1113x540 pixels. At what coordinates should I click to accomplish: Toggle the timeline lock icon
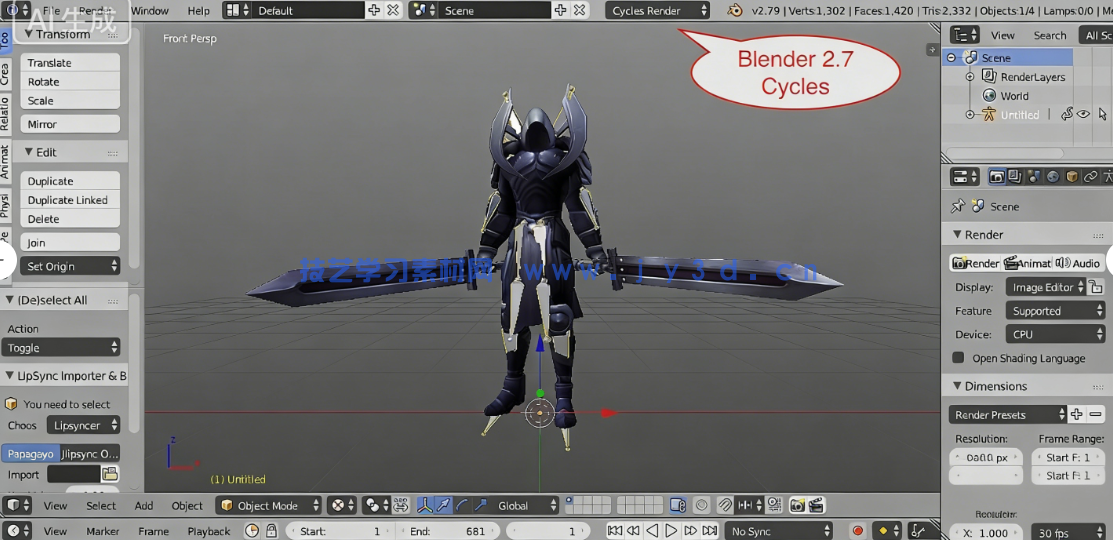point(270,531)
